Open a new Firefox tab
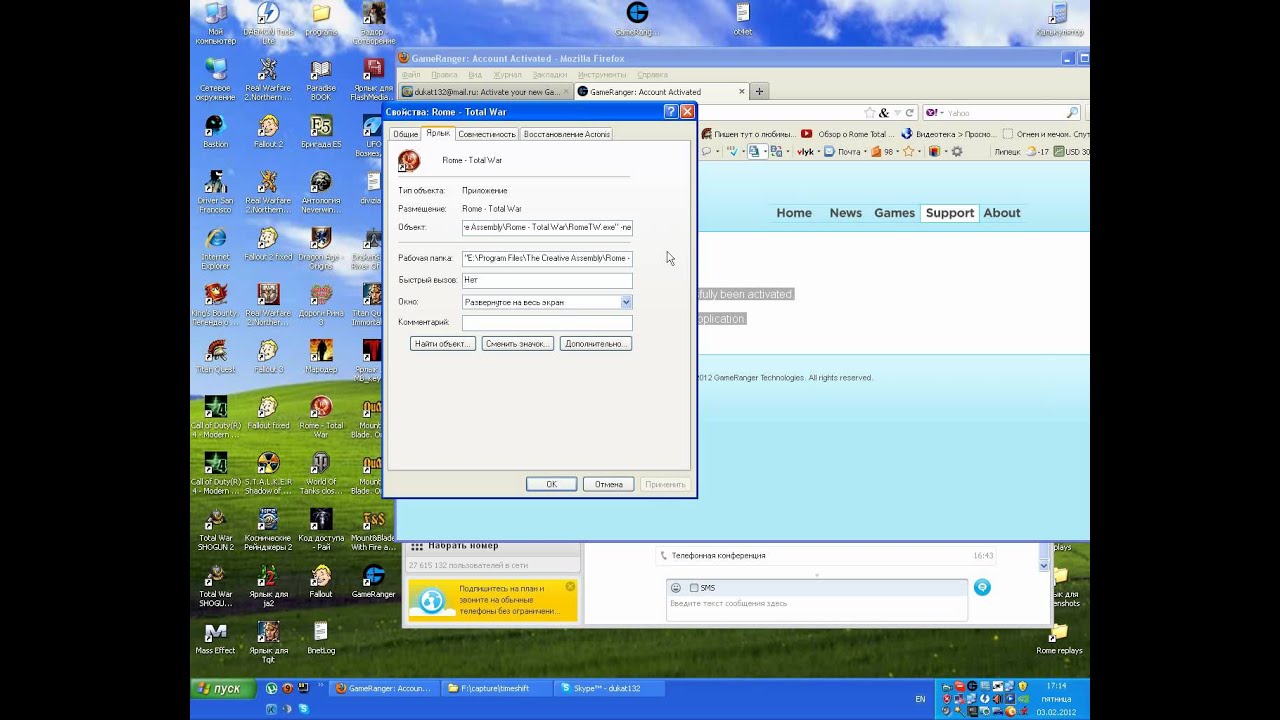Viewport: 1280px width, 720px height. pyautogui.click(x=759, y=92)
